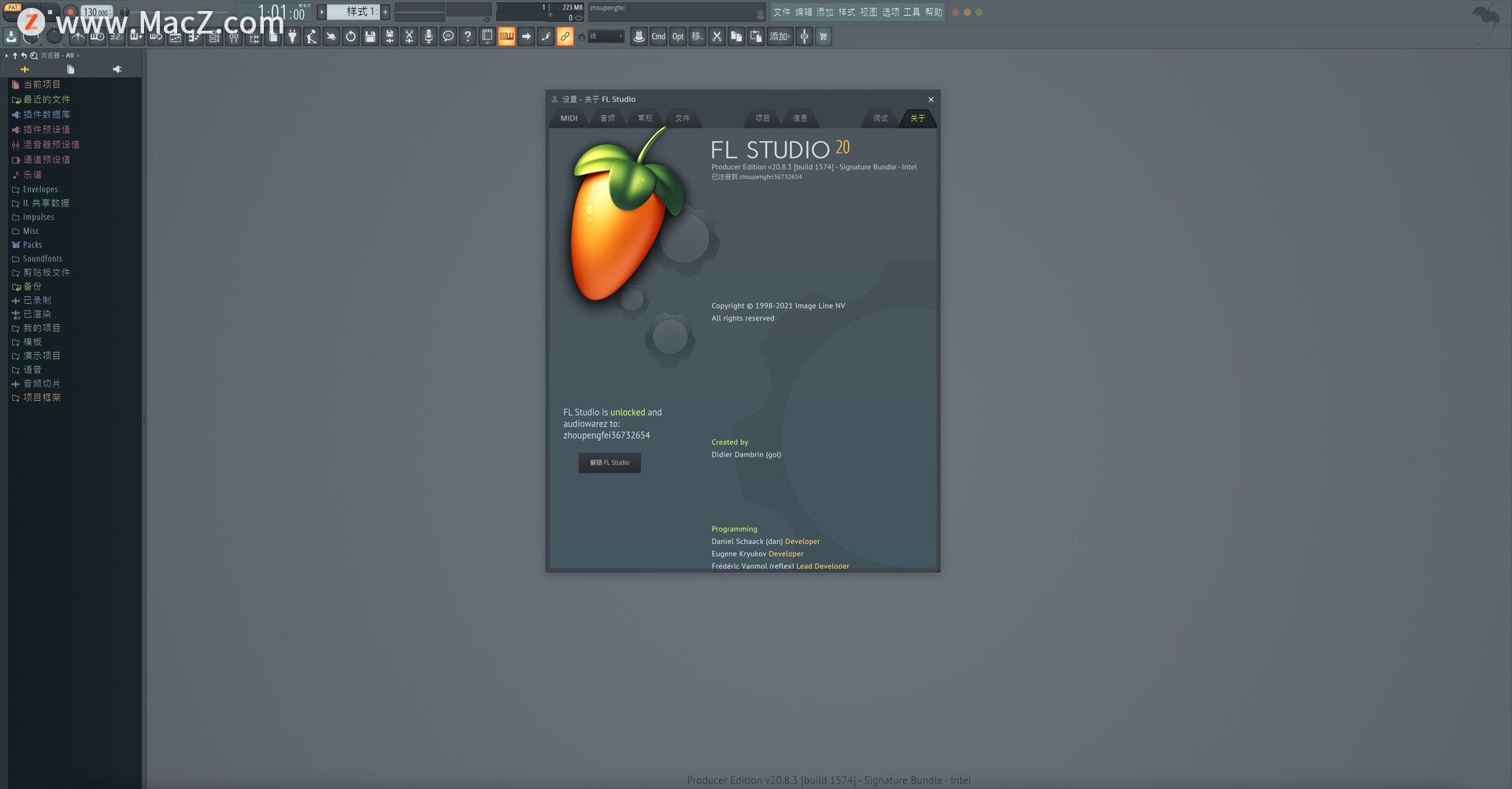The height and width of the screenshot is (789, 1512).
Task: Toggle the 3.2.1 countdown before recording
Action: point(117,36)
